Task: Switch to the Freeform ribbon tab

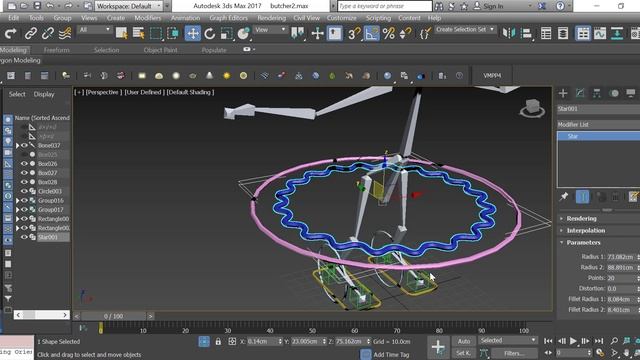Action: (x=56, y=50)
